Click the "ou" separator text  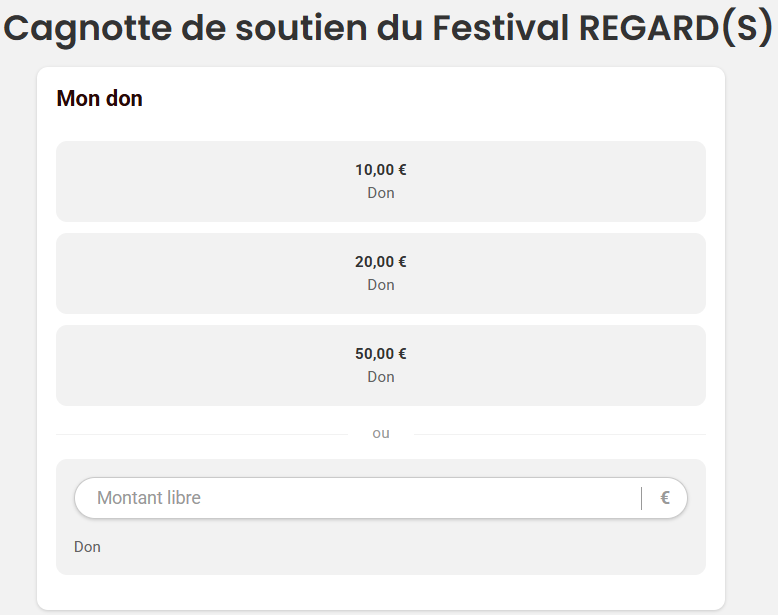[381, 433]
